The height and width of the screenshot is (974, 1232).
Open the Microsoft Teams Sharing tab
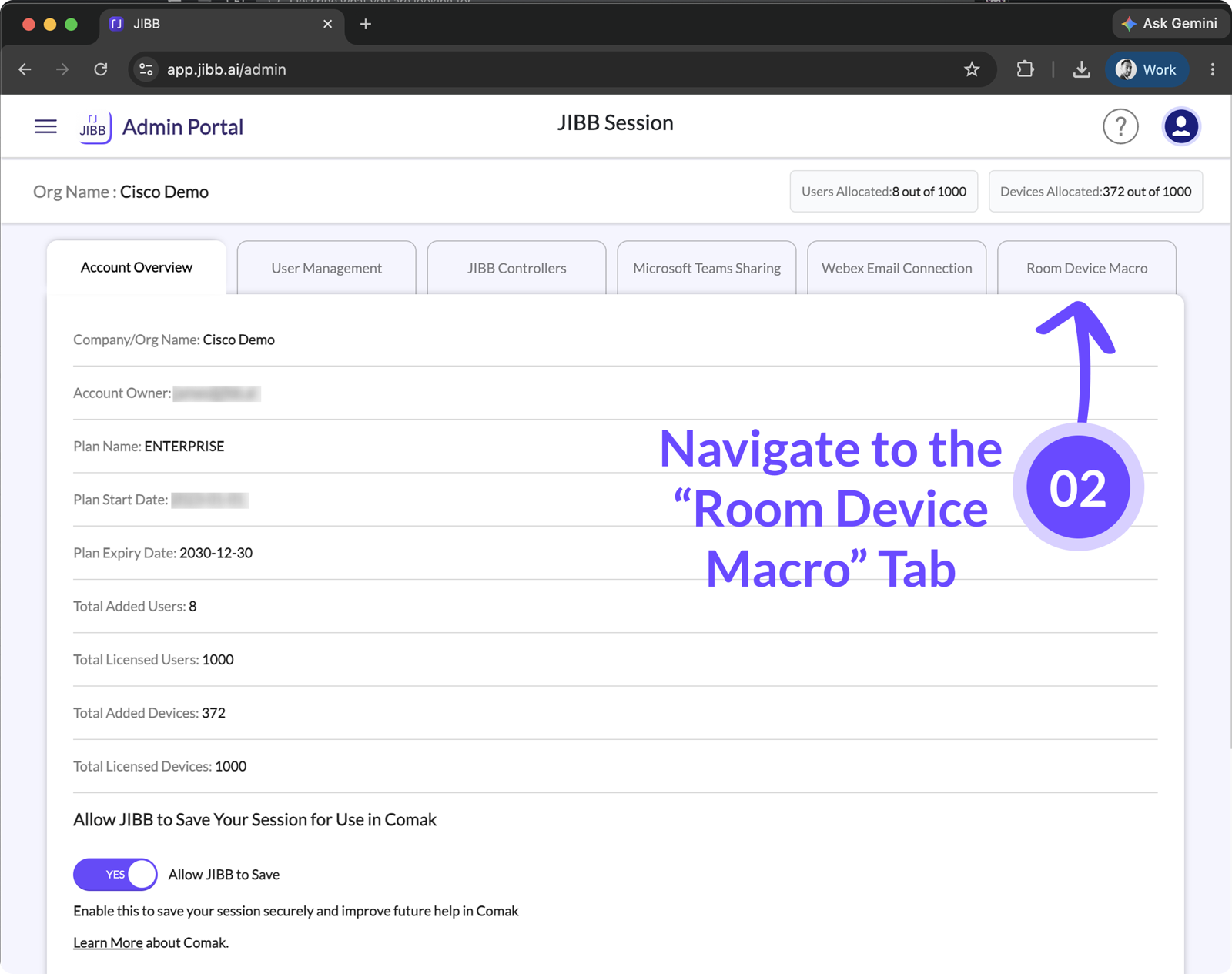coord(707,268)
